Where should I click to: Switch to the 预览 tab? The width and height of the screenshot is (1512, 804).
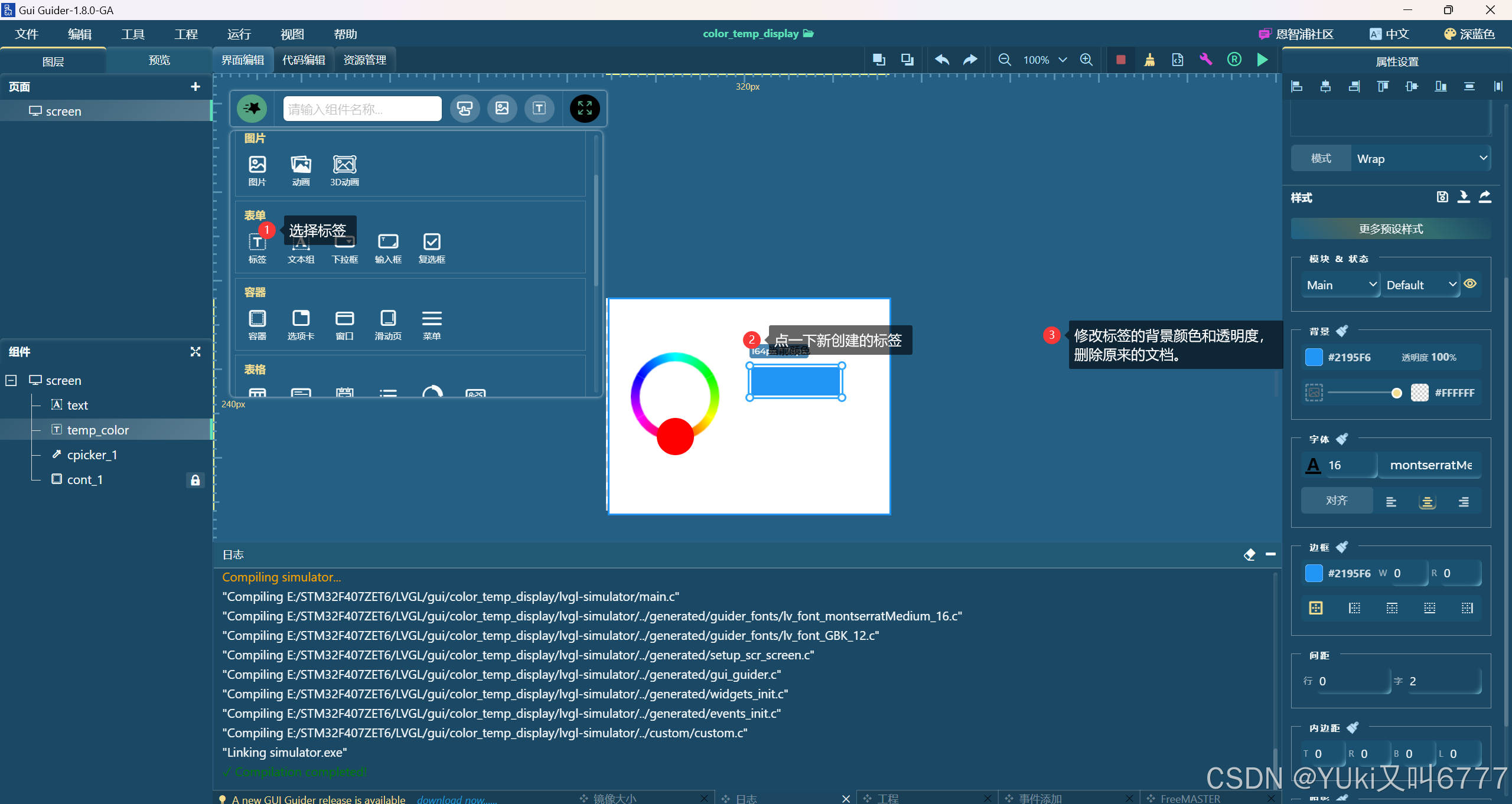[158, 60]
